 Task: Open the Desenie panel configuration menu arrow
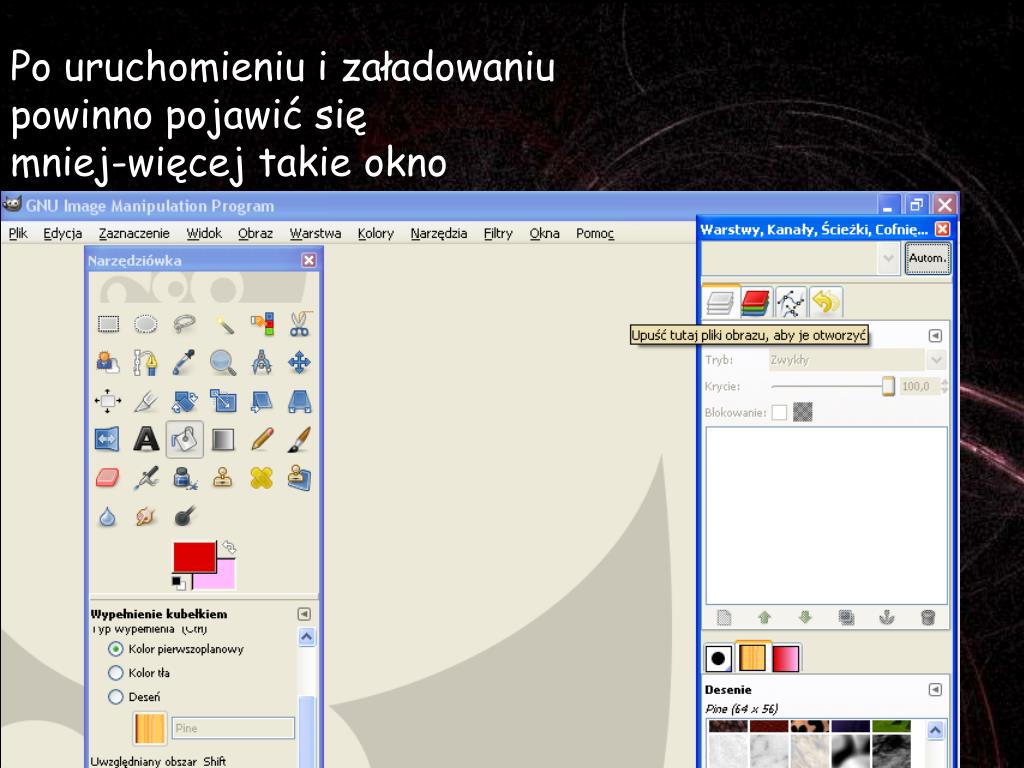935,690
